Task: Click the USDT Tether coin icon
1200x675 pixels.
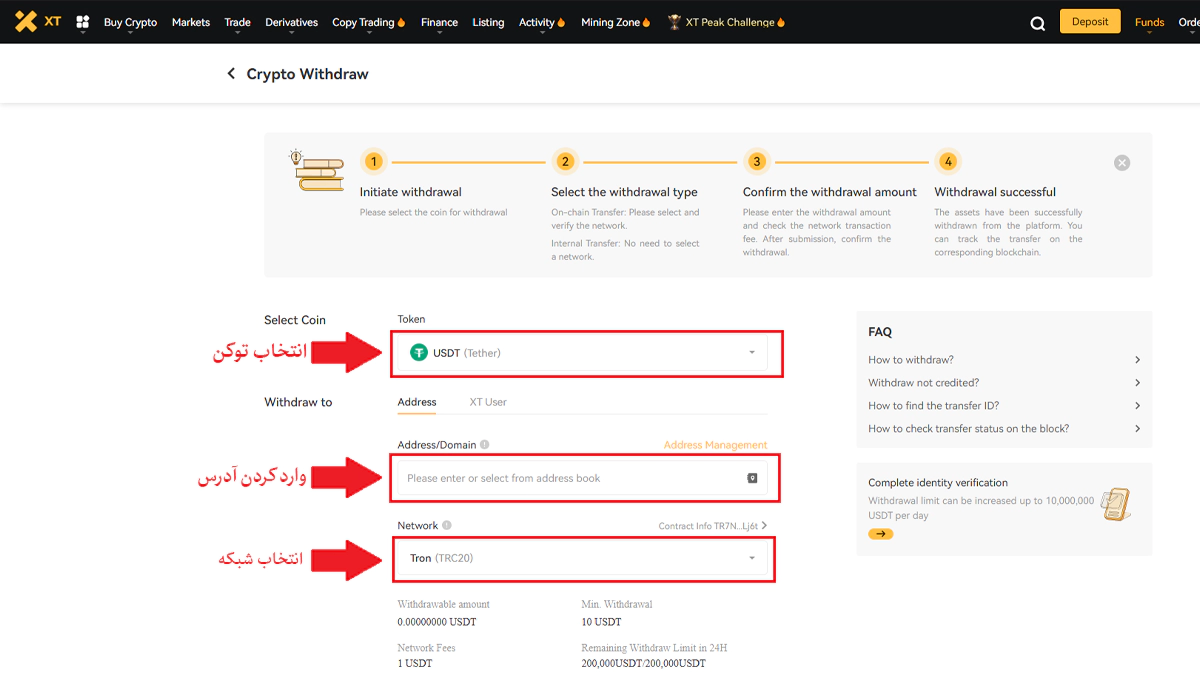Action: [x=419, y=353]
